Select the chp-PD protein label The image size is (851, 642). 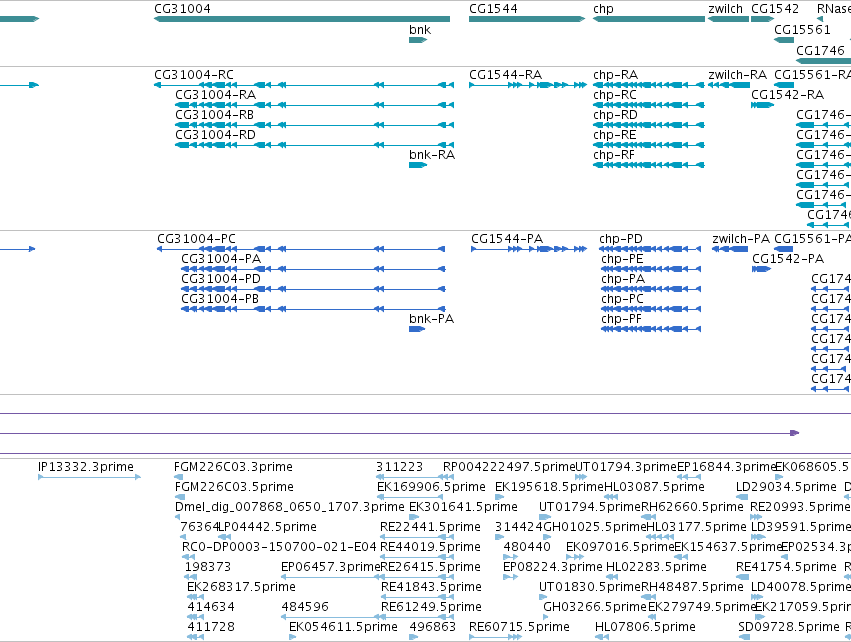click(x=621, y=239)
